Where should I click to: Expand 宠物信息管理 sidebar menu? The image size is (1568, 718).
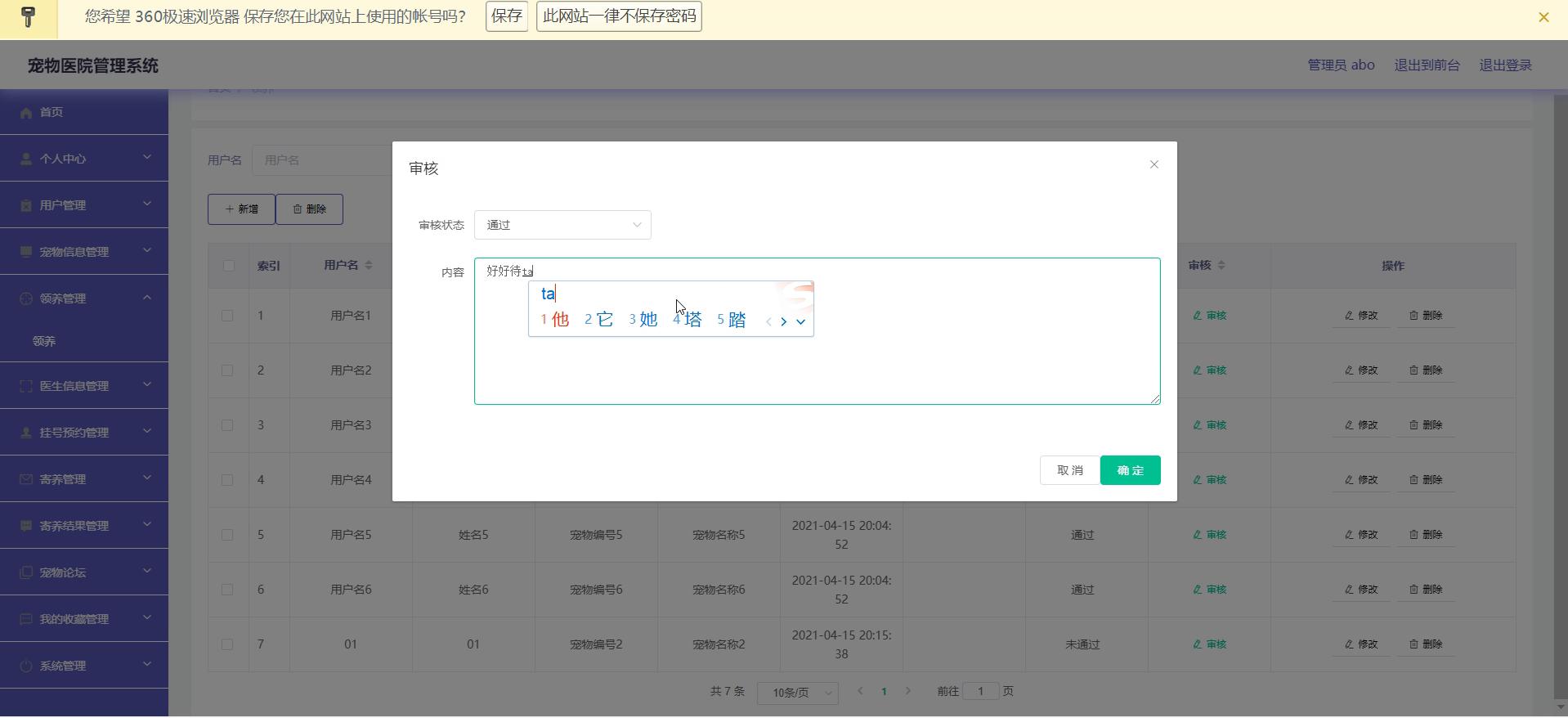(x=84, y=252)
